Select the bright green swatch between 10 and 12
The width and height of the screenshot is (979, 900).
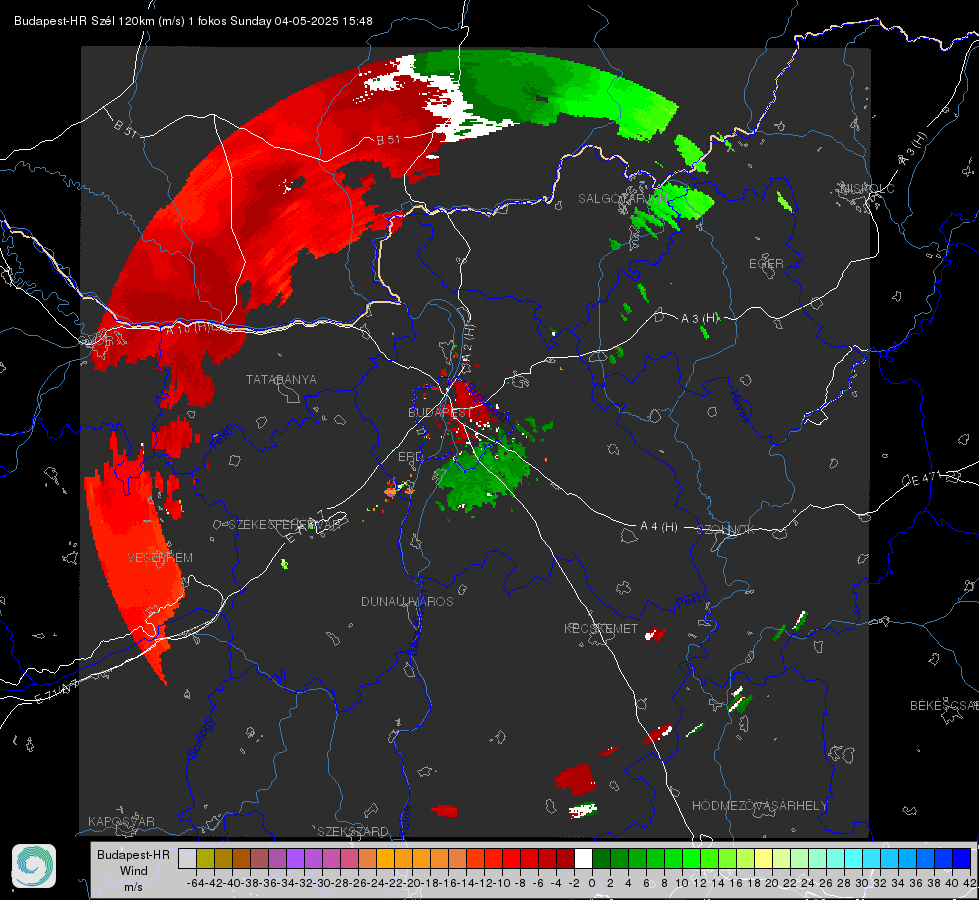[691, 858]
